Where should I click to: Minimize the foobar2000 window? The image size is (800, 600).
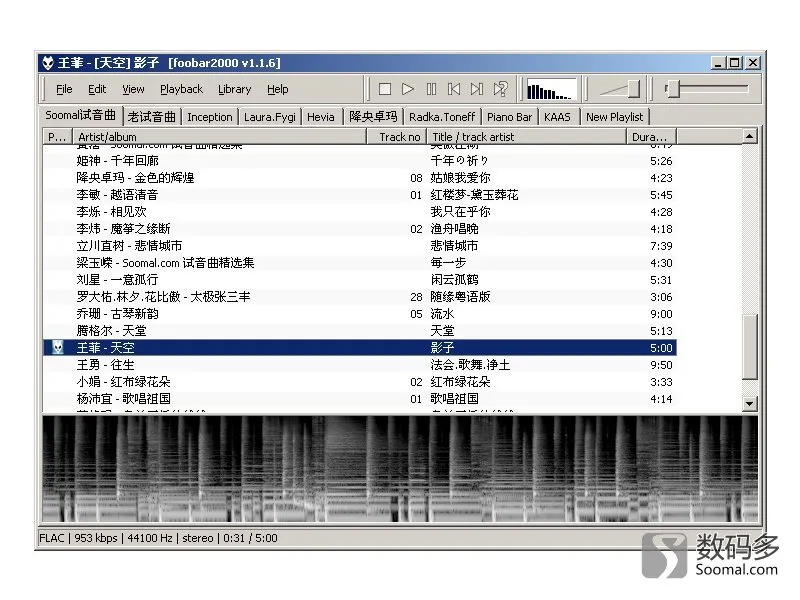(x=718, y=63)
